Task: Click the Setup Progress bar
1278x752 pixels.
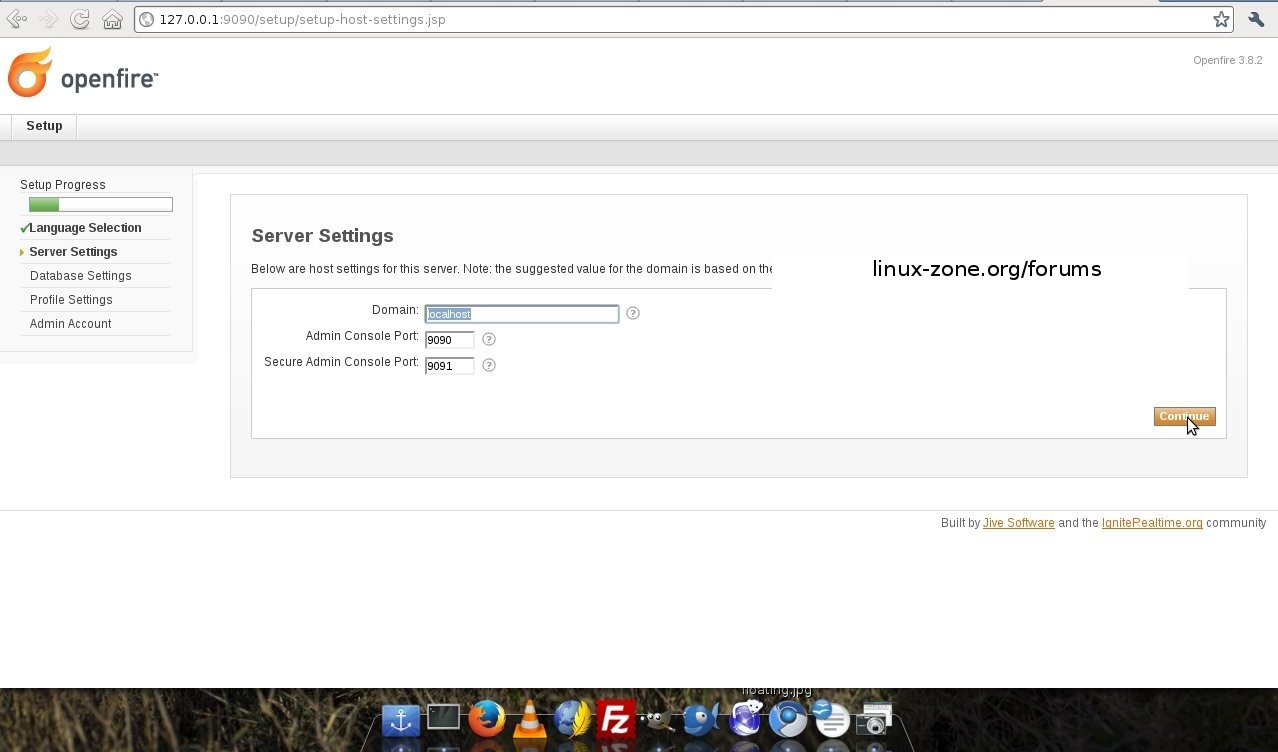Action: (x=101, y=205)
